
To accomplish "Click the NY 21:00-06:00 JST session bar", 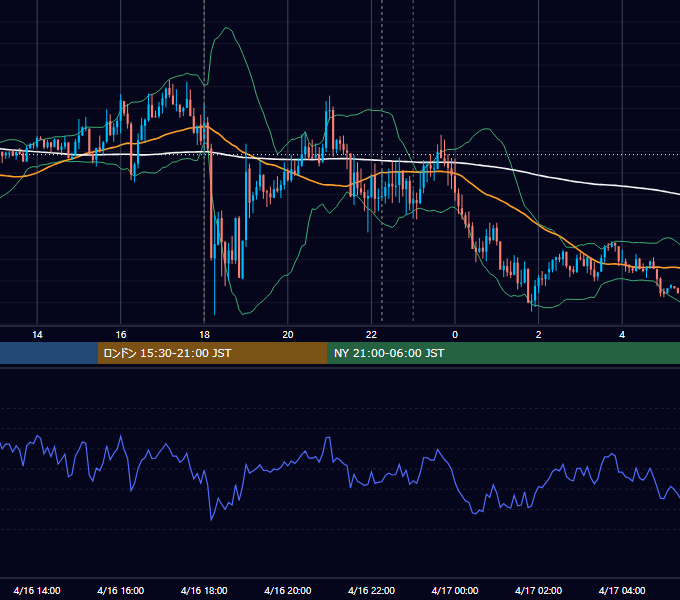I will point(503,353).
